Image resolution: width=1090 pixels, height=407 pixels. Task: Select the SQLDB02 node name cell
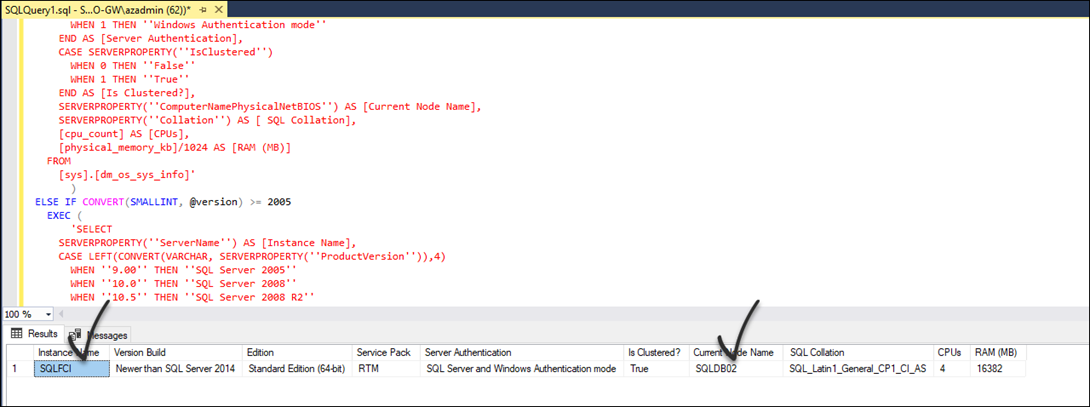coord(736,369)
